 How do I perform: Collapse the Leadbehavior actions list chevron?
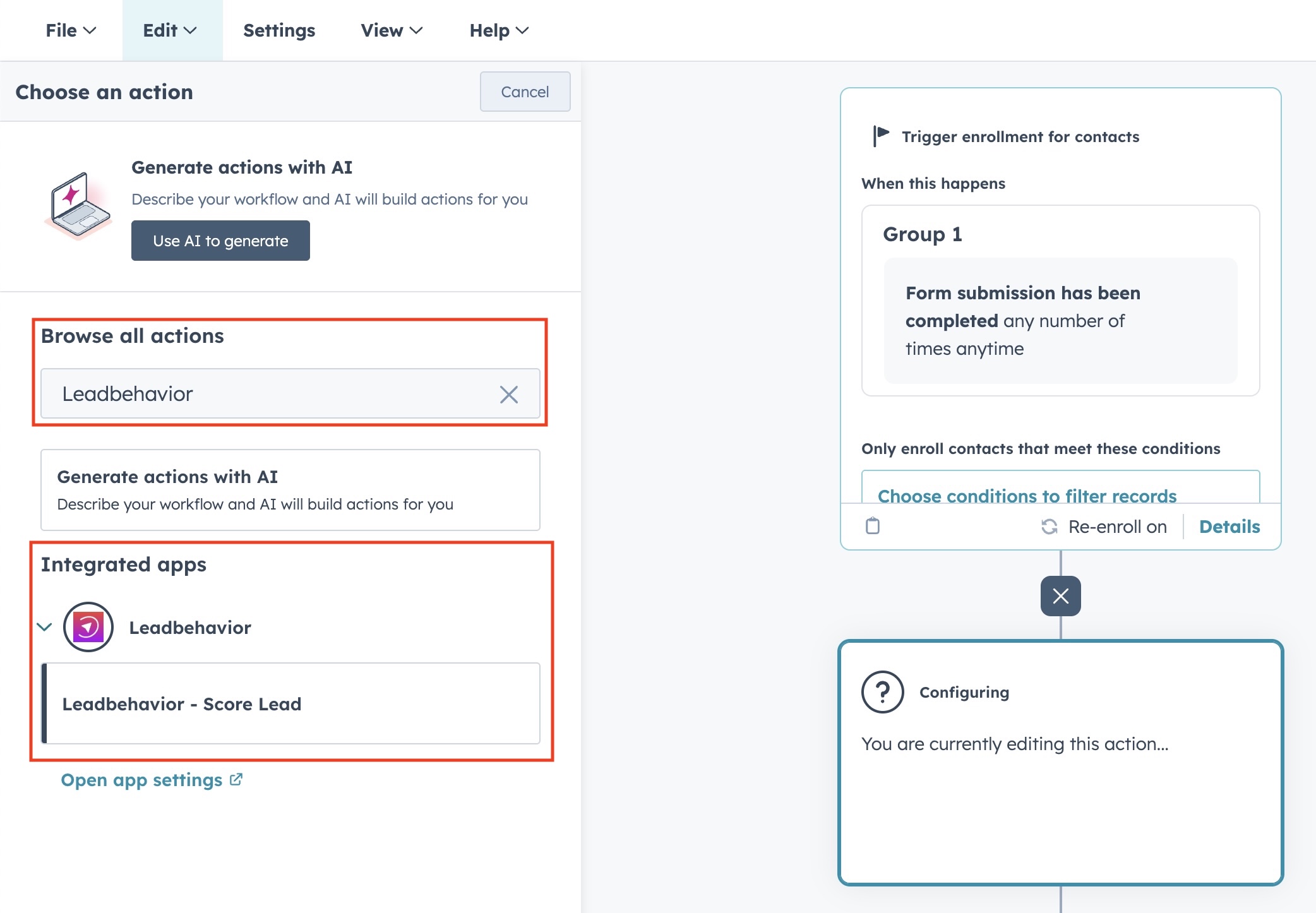[44, 627]
